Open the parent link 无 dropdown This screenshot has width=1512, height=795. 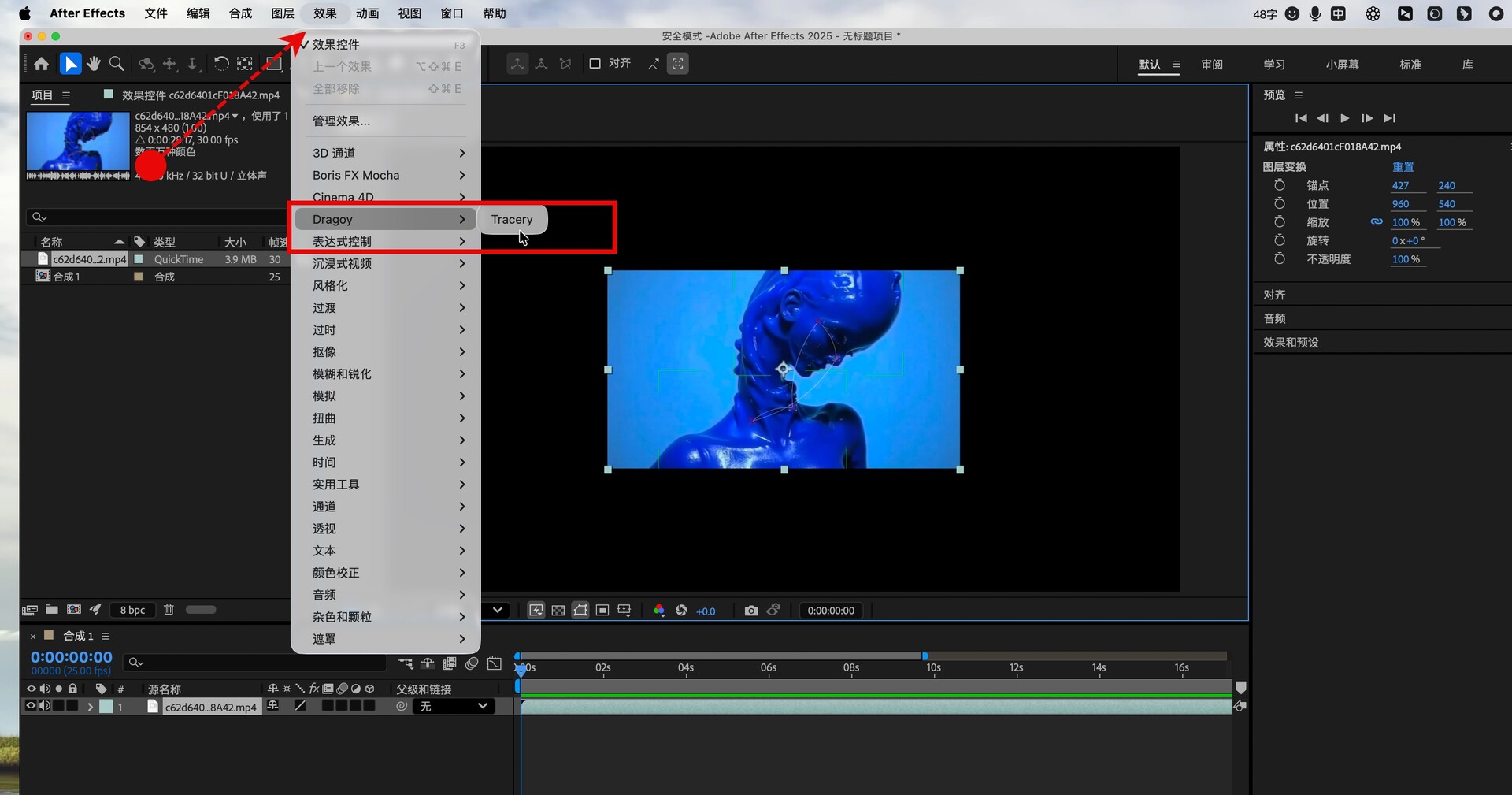454,707
